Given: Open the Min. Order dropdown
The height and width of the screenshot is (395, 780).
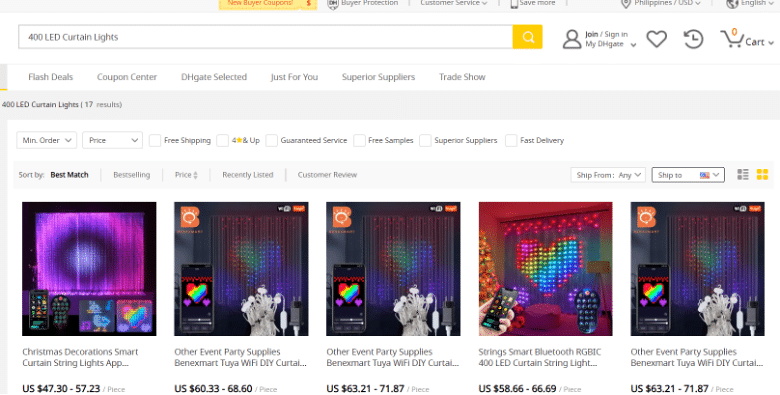Looking at the screenshot, I should tap(46, 140).
